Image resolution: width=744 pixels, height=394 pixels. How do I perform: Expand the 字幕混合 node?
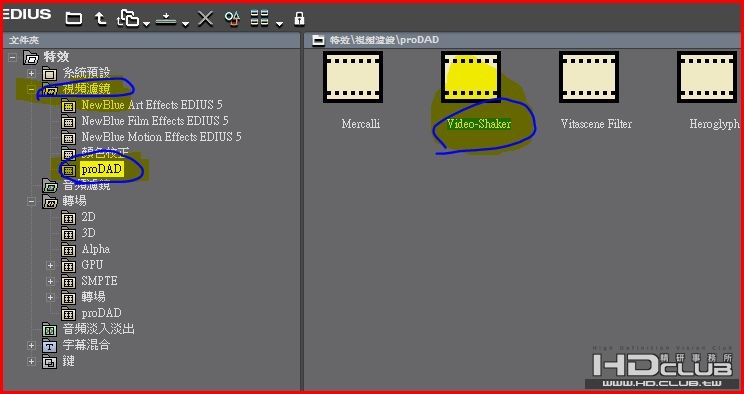31,345
